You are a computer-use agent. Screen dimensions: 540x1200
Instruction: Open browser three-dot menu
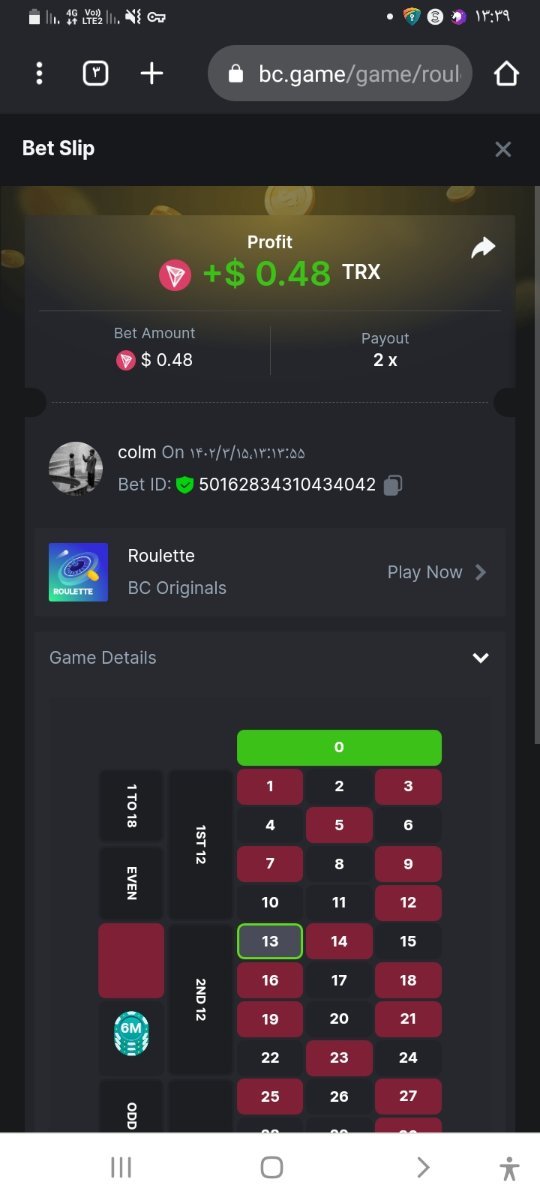point(39,73)
